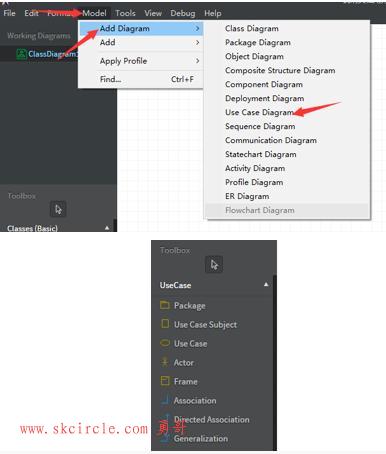Open the Debug menu
This screenshot has width=386, height=454.
pyautogui.click(x=183, y=13)
